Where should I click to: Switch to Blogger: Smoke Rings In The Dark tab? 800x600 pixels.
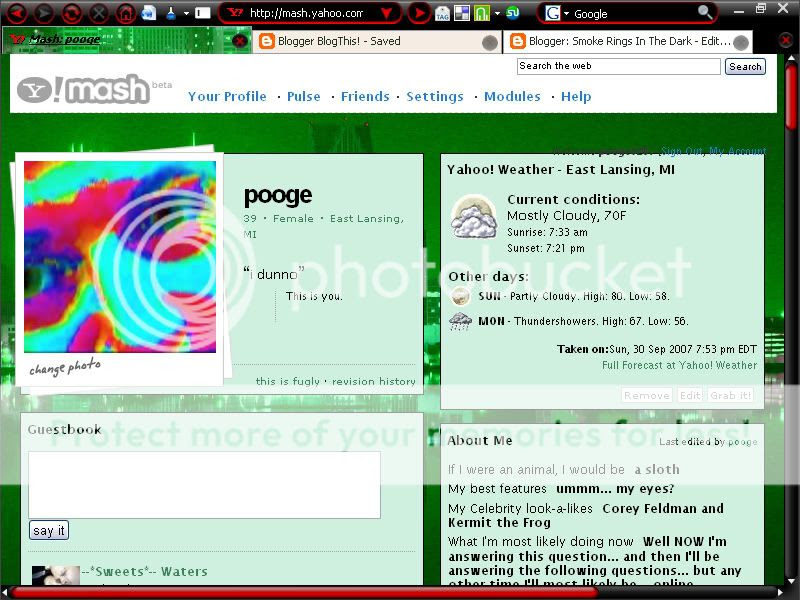[x=628, y=42]
